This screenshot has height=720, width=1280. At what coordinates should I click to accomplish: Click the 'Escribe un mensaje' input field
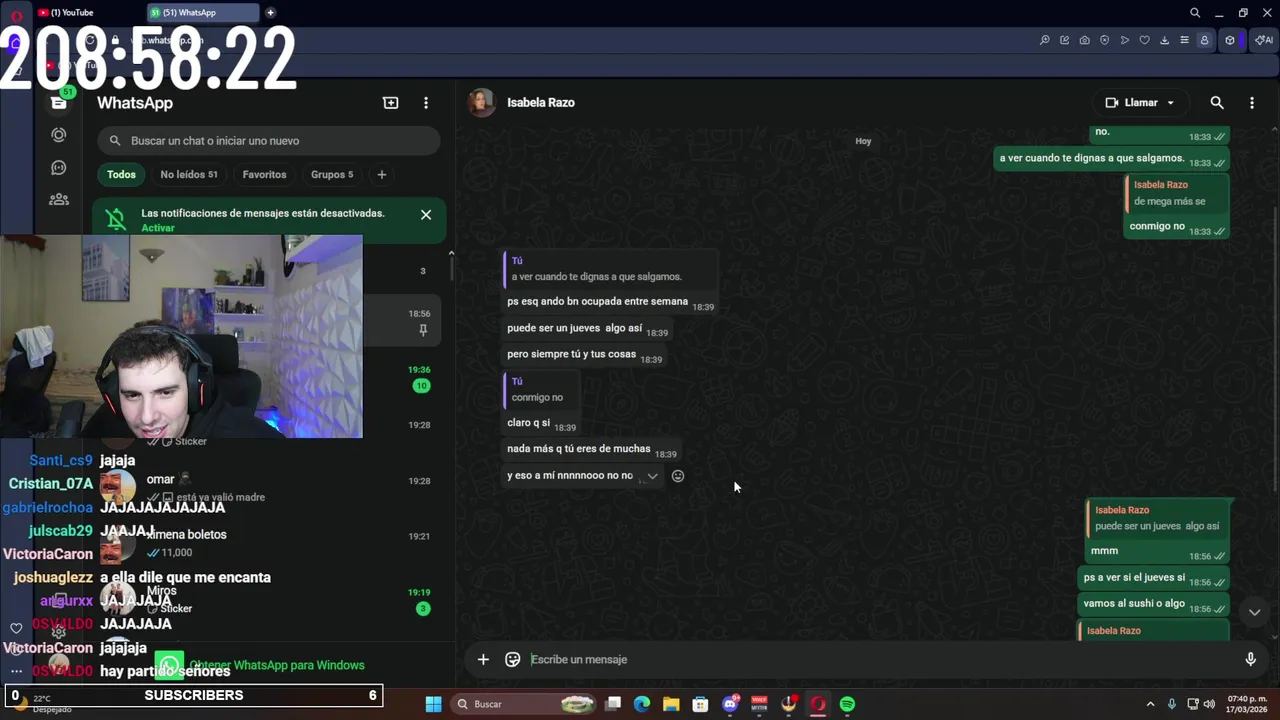coord(880,659)
